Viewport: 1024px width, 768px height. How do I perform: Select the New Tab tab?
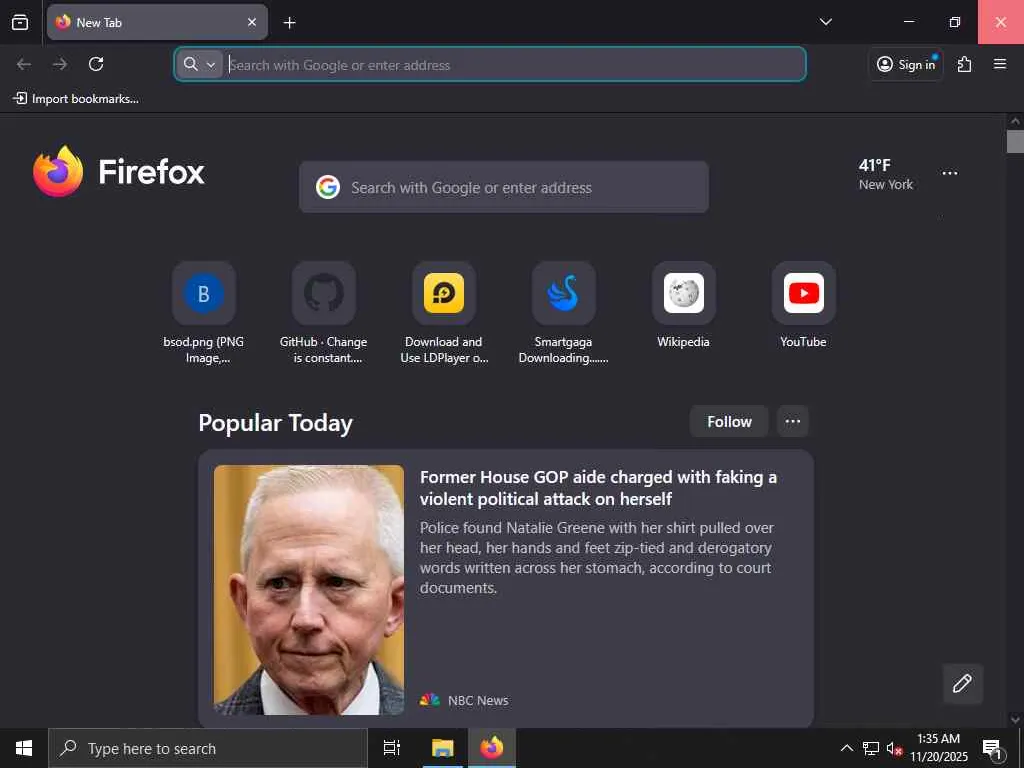[x=157, y=22]
